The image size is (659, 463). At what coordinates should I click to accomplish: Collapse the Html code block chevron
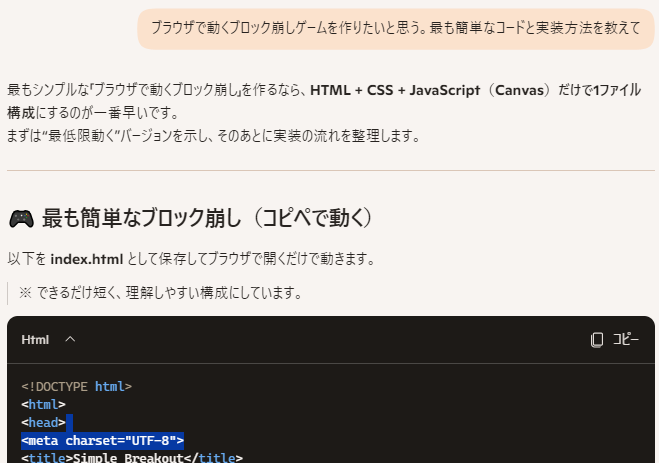(70, 340)
